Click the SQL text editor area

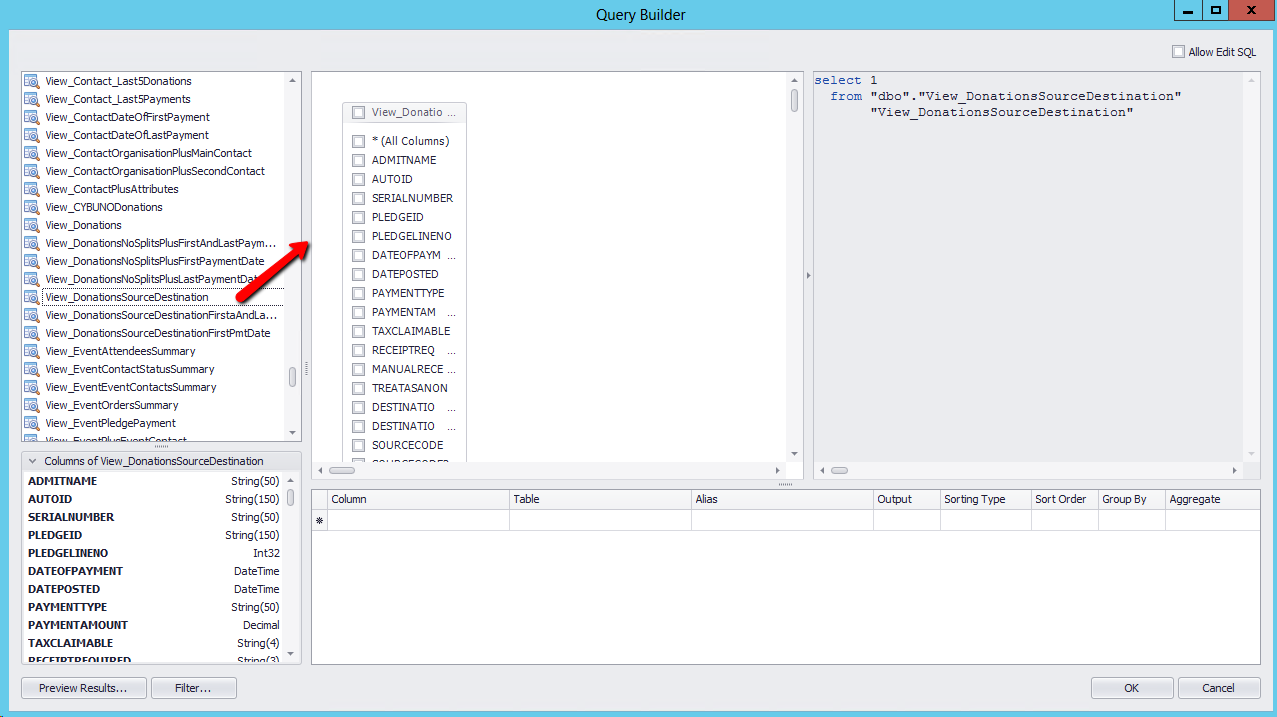pyautogui.click(x=1028, y=266)
